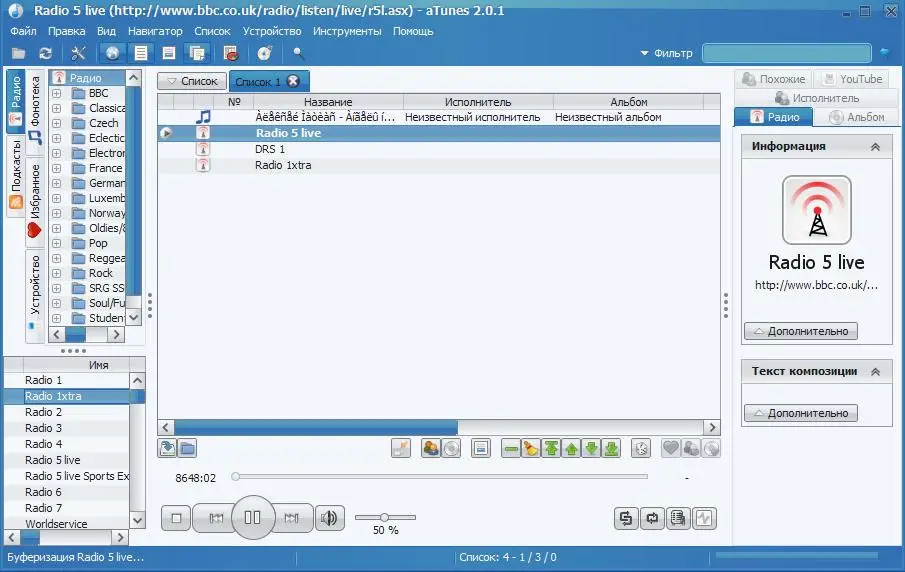Click the Название column header
The width and height of the screenshot is (905, 572).
(x=328, y=102)
